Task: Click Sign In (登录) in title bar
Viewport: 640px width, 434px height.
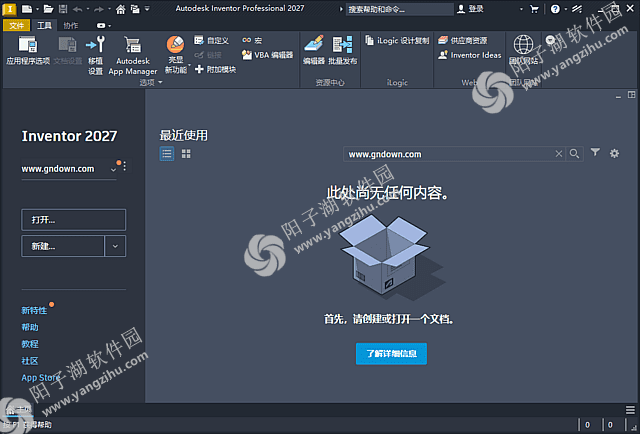Action: (471, 9)
